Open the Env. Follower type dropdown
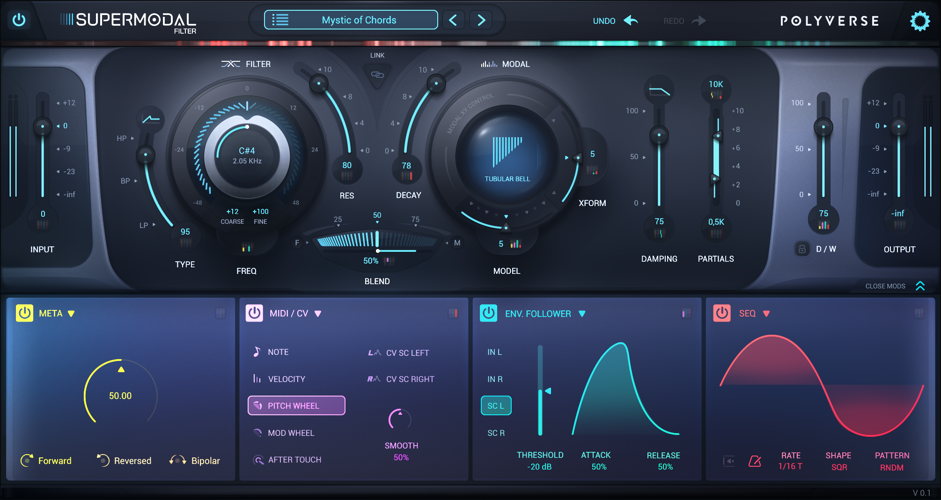This screenshot has height=500, width=941. click(x=582, y=313)
